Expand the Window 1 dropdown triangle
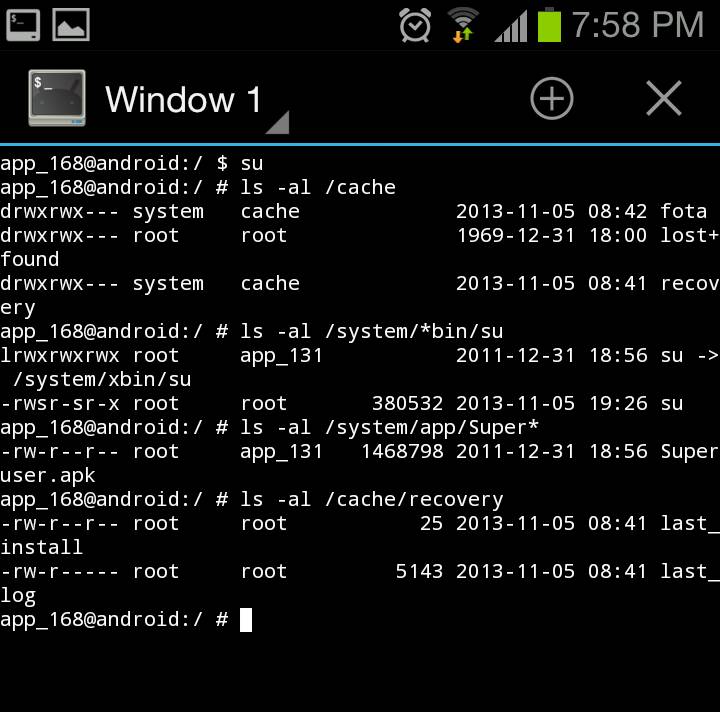 [277, 122]
